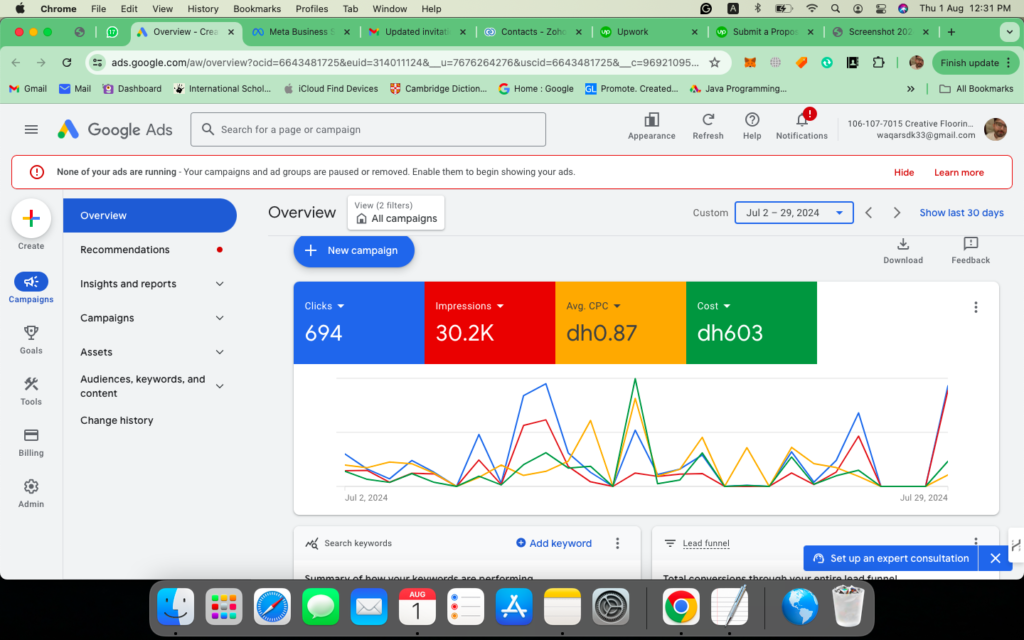The height and width of the screenshot is (640, 1024).
Task: Open the Bookmarks menu in menu bar
Action: 256,8
